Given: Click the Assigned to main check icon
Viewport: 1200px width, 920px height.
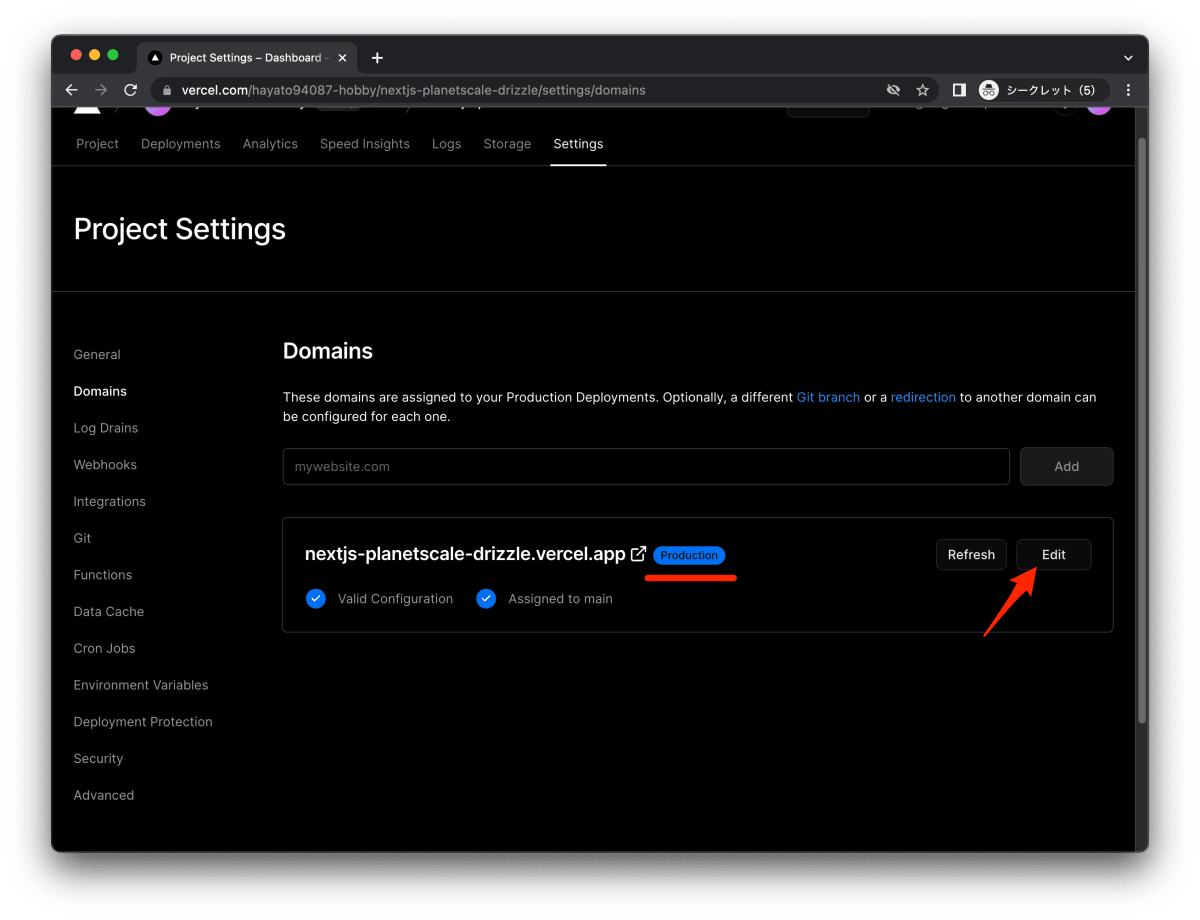Looking at the screenshot, I should coord(486,599).
